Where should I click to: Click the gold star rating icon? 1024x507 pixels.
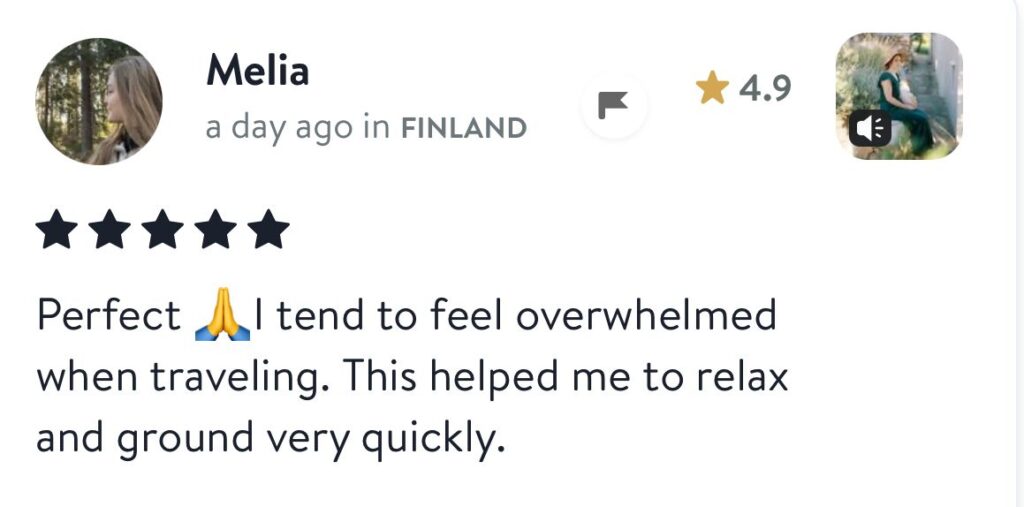tap(712, 90)
